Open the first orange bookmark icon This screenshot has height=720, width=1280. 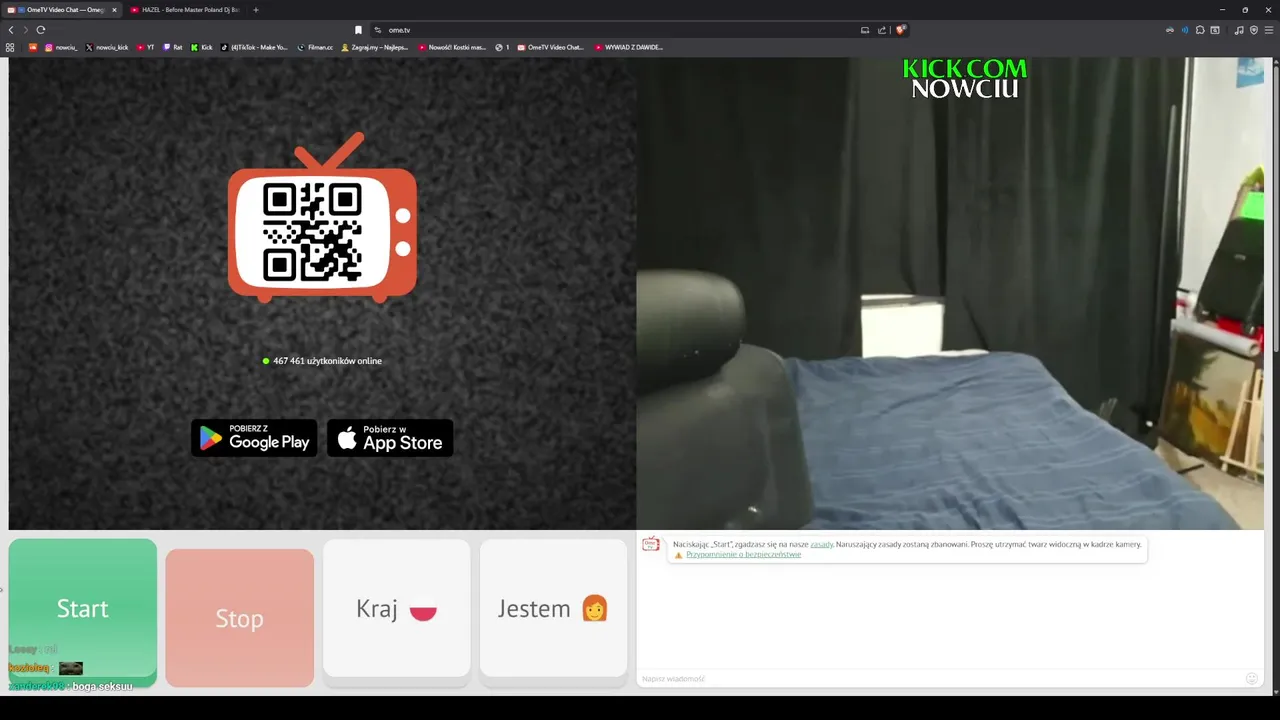click(x=32, y=47)
